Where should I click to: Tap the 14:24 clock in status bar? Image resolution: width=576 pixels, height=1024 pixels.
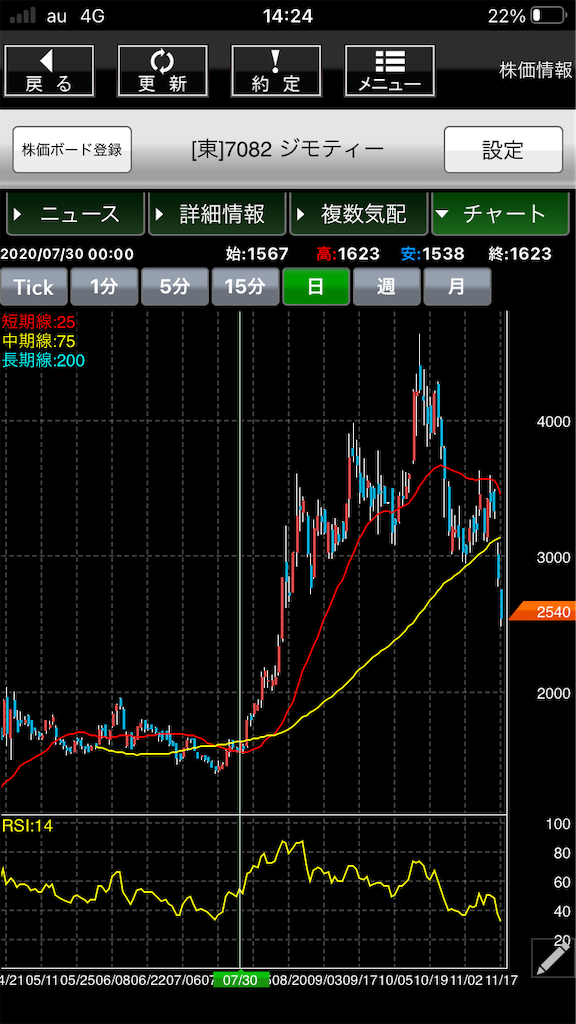[288, 16]
